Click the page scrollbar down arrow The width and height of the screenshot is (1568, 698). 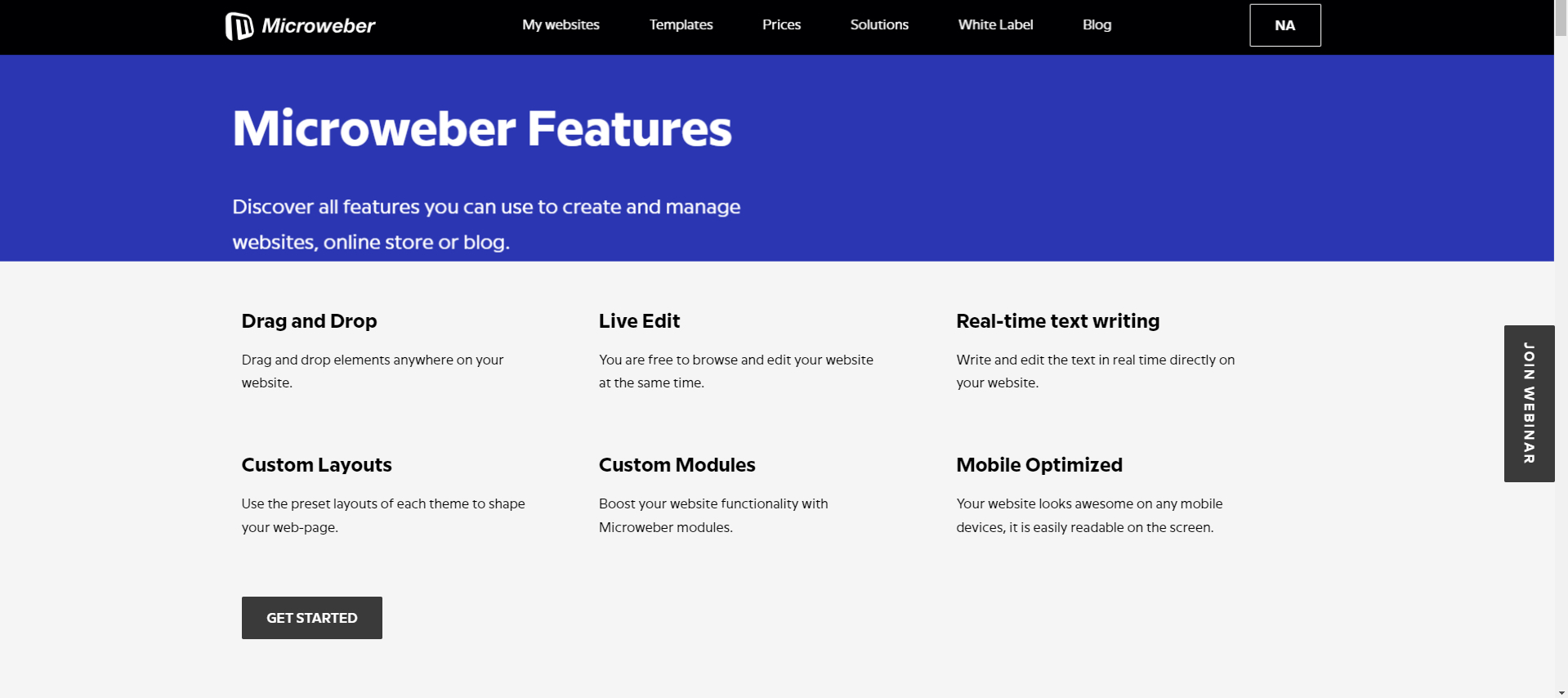coord(1561,692)
